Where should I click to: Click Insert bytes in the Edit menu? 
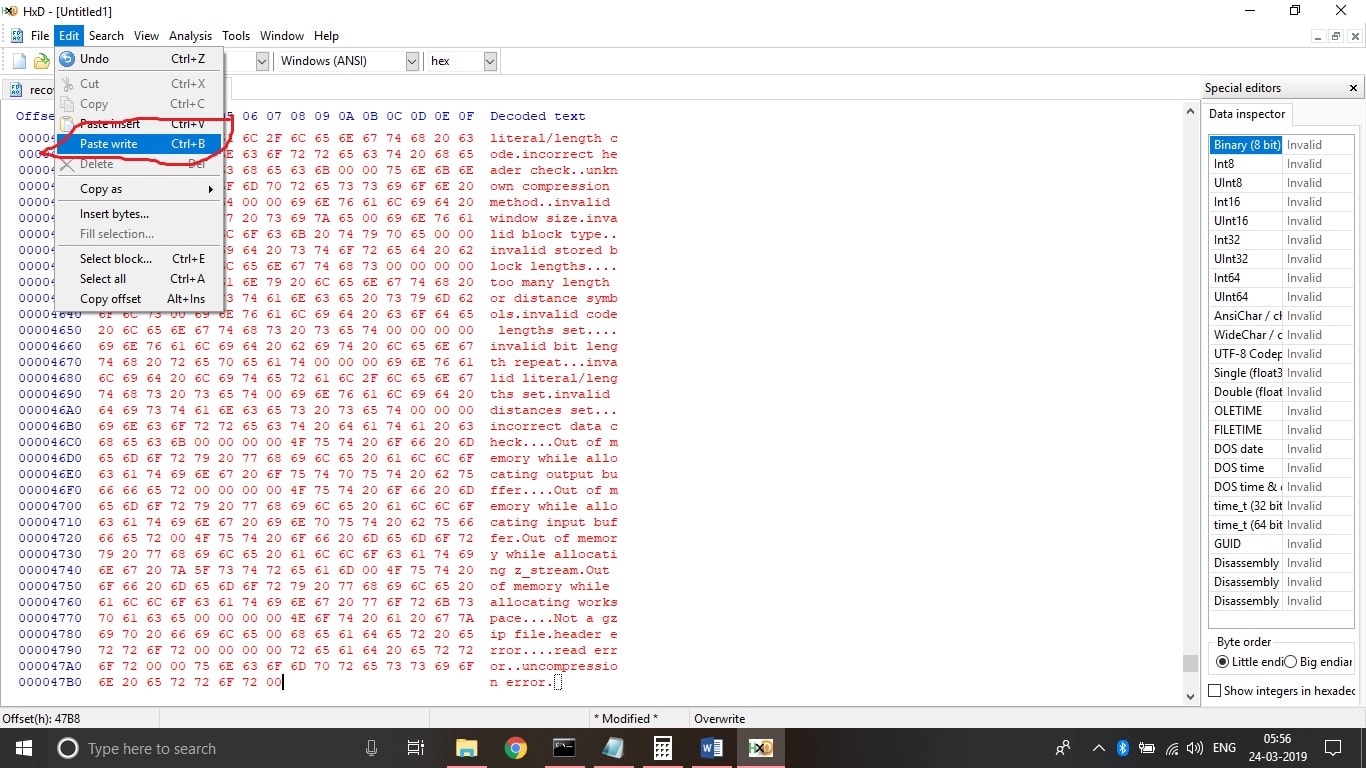click(113, 213)
